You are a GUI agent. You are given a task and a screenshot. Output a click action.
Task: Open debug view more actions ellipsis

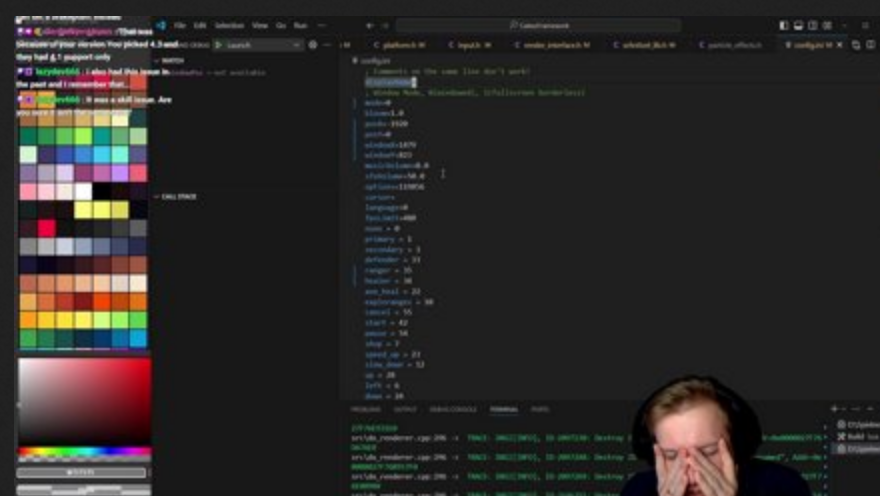(x=327, y=45)
